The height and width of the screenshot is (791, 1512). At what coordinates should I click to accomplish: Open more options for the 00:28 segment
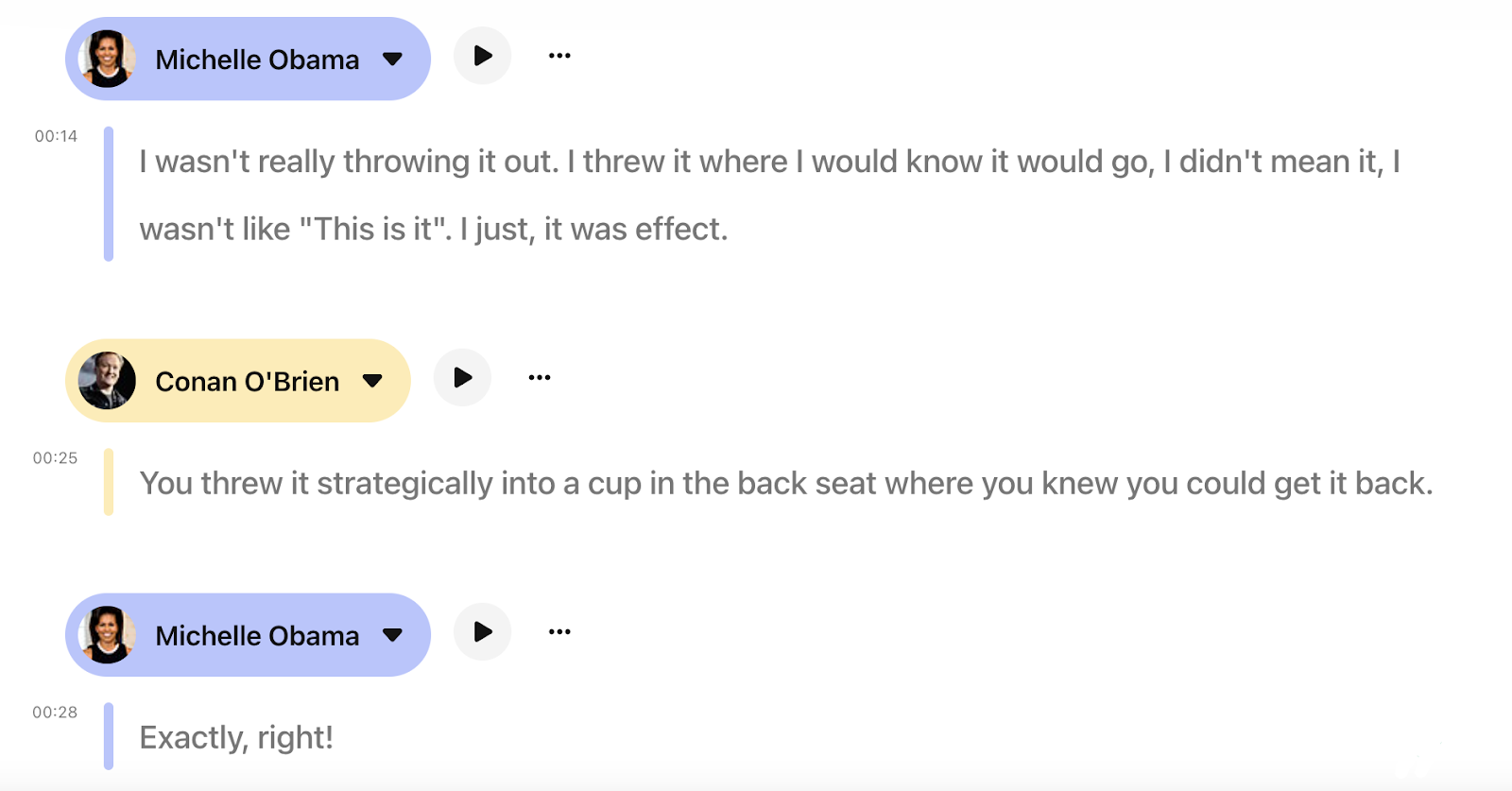pyautogui.click(x=559, y=632)
